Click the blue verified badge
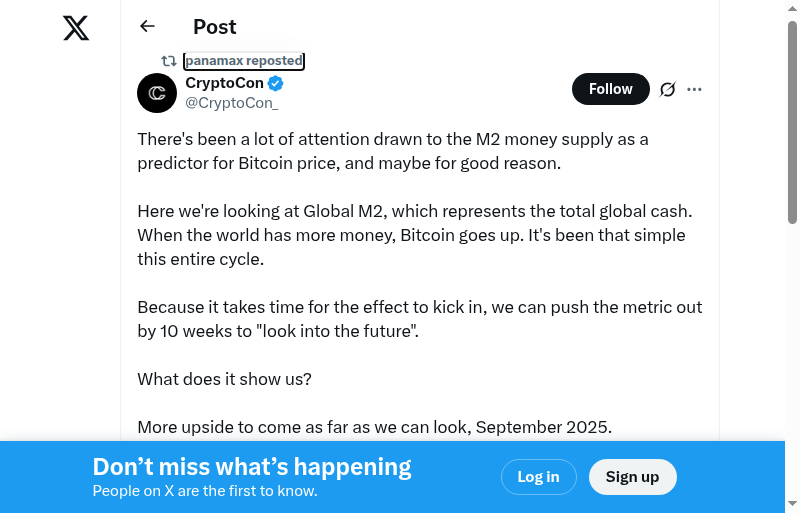This screenshot has height=513, width=800. click(x=275, y=84)
